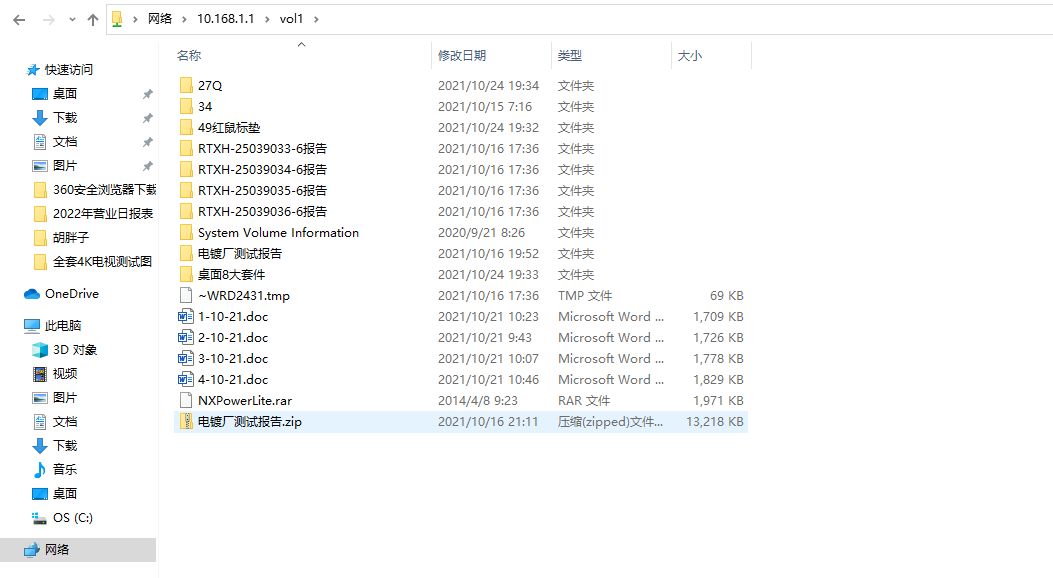The height and width of the screenshot is (578, 1053).
Task: Click the pin icon beside quick access 桌面
Action: point(148,94)
